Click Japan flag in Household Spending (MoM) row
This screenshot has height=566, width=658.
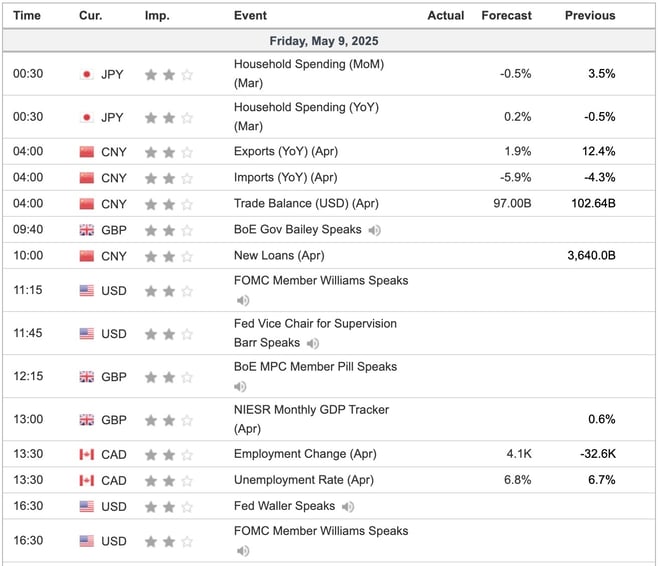tap(86, 75)
